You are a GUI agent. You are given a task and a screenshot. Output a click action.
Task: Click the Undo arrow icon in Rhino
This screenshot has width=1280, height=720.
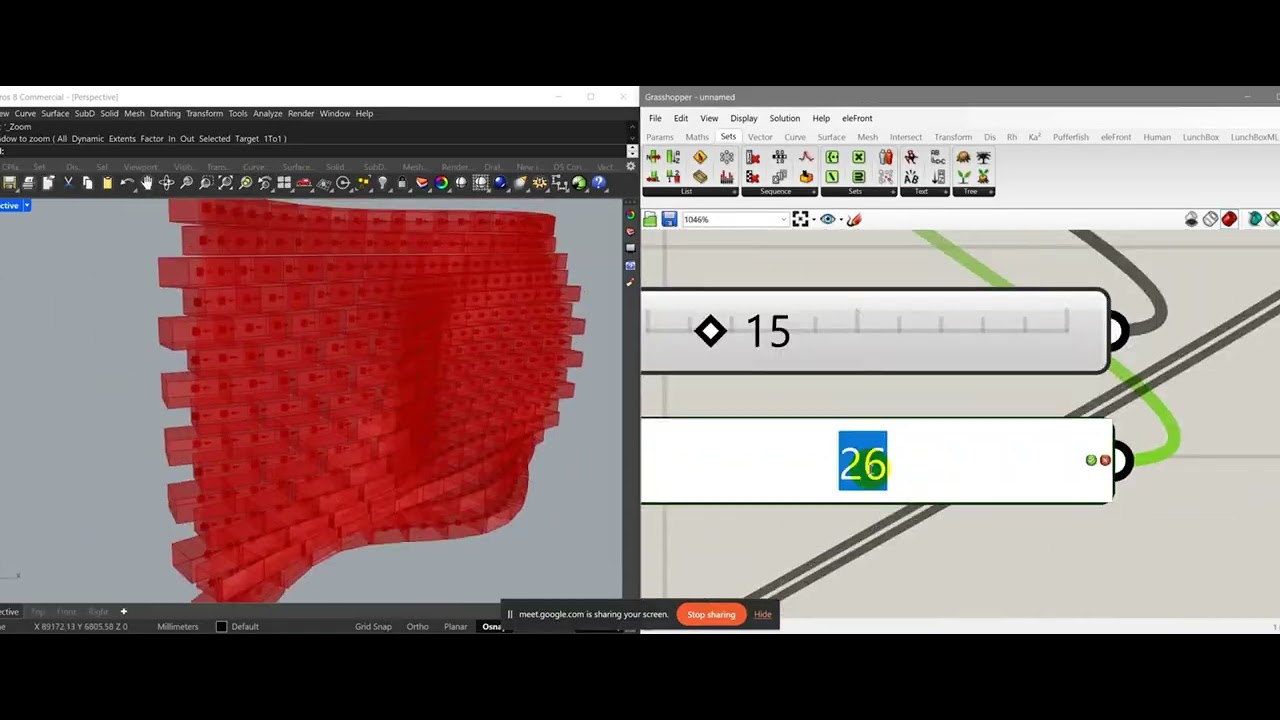click(x=127, y=183)
